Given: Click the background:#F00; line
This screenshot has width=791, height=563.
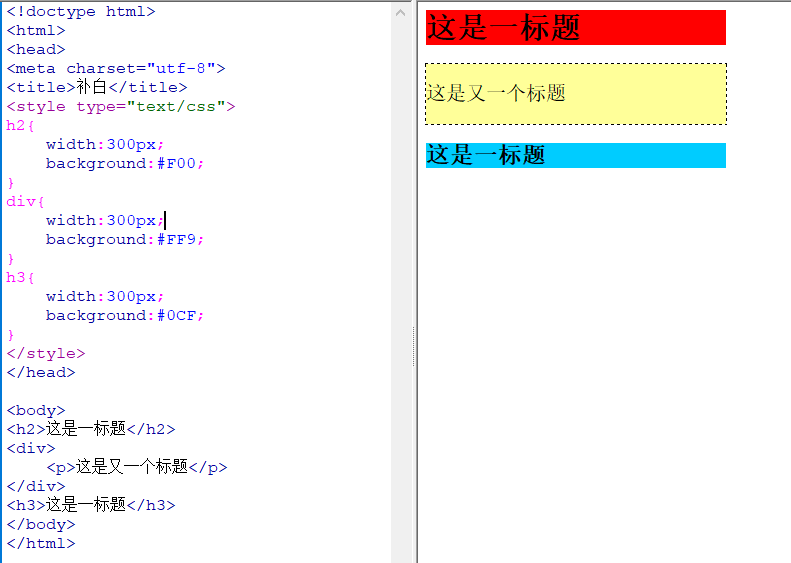Looking at the screenshot, I should tap(125, 163).
